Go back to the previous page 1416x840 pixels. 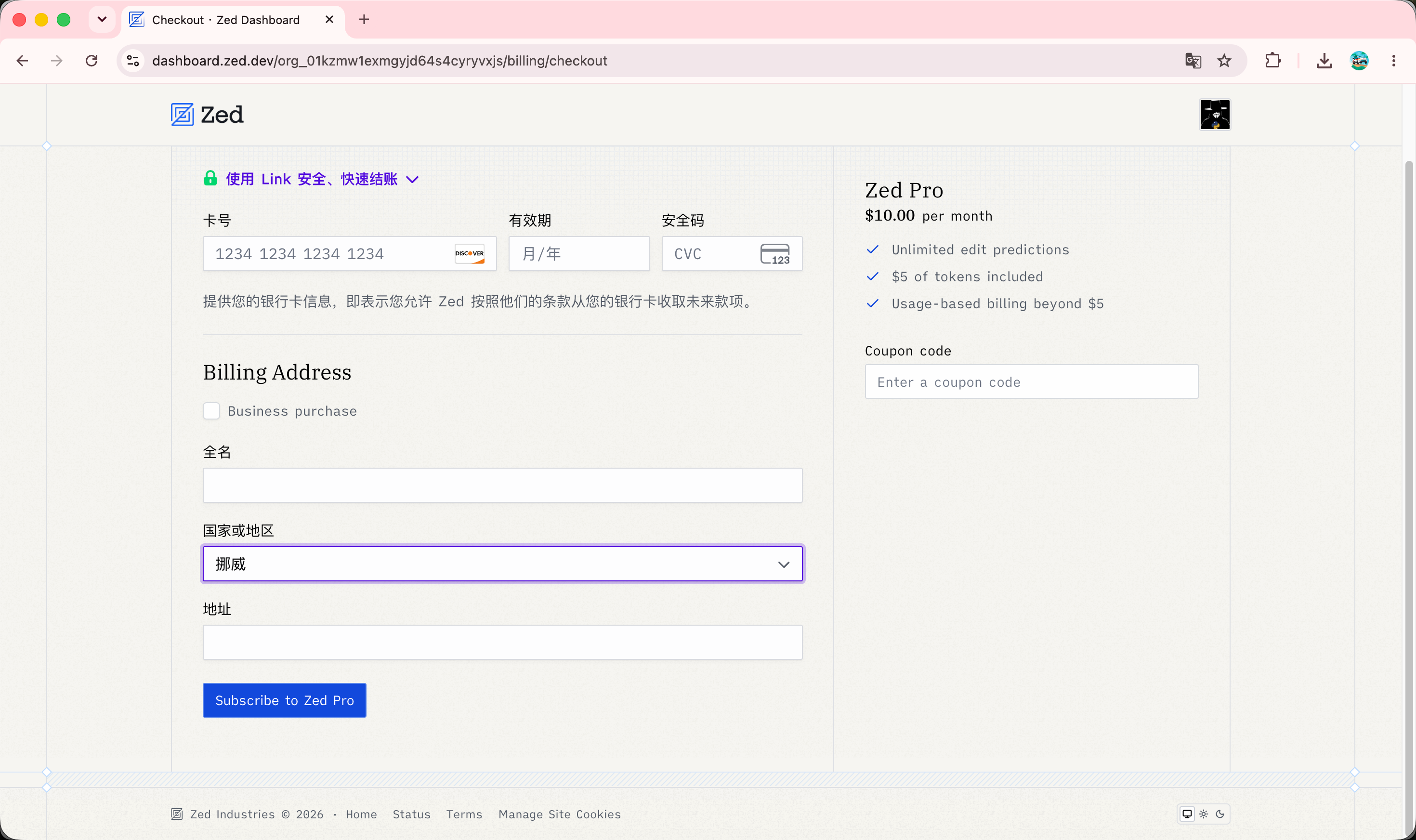[22, 61]
